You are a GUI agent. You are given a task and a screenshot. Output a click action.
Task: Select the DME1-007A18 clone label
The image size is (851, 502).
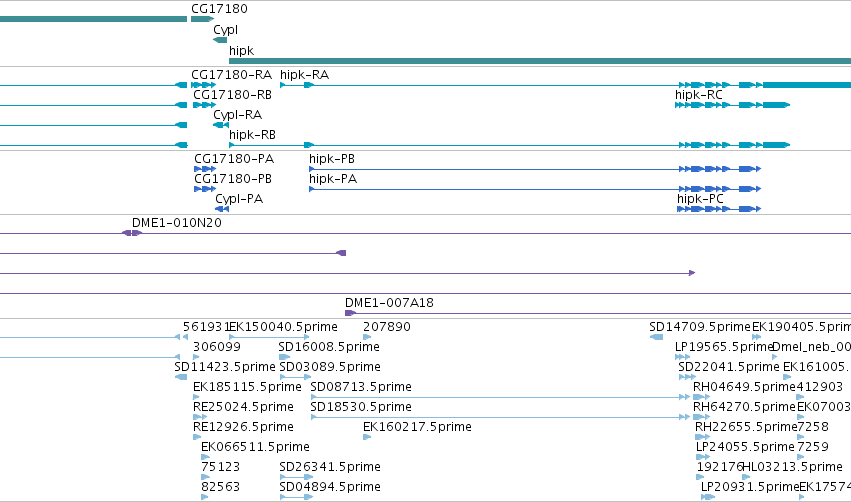point(389,303)
